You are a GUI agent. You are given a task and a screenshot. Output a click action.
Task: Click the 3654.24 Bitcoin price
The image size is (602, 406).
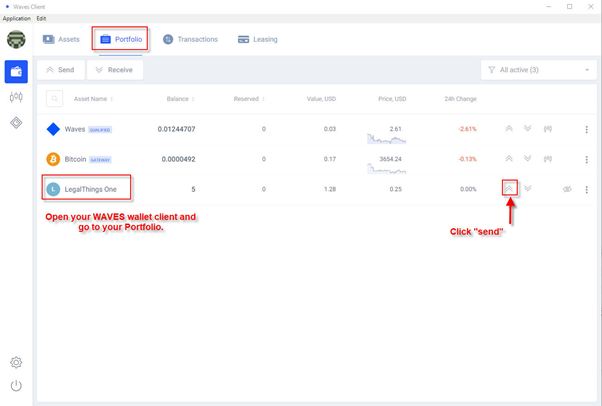click(390, 159)
